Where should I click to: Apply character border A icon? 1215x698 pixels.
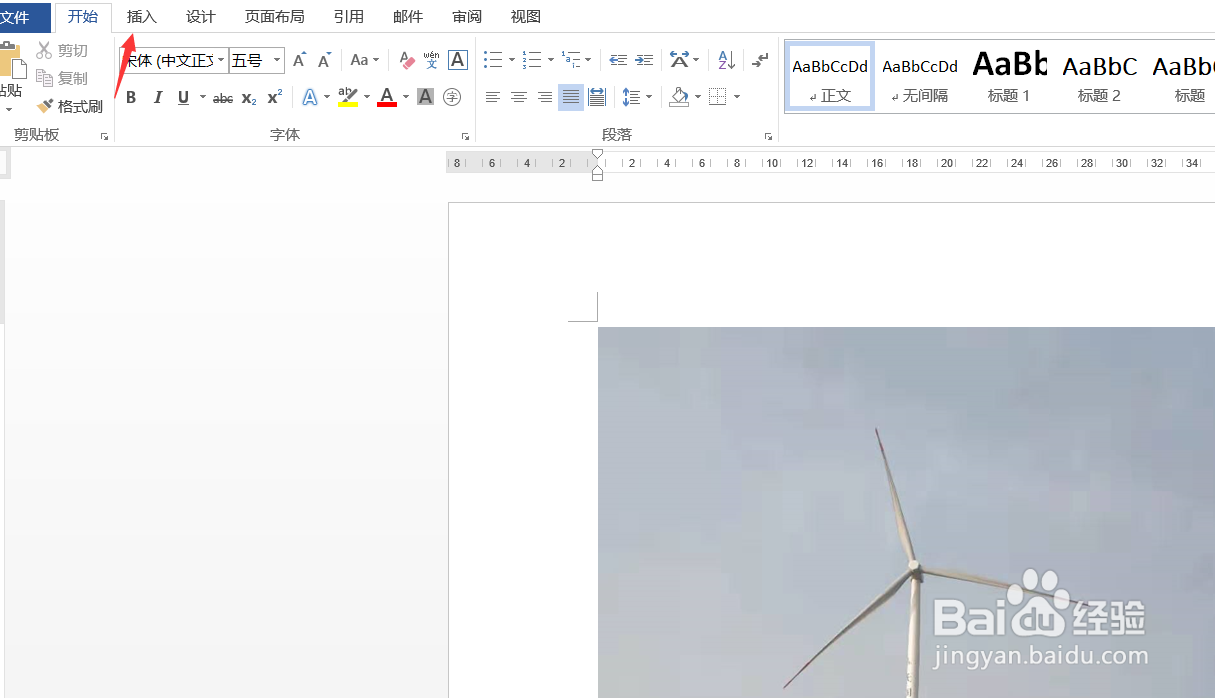click(458, 60)
